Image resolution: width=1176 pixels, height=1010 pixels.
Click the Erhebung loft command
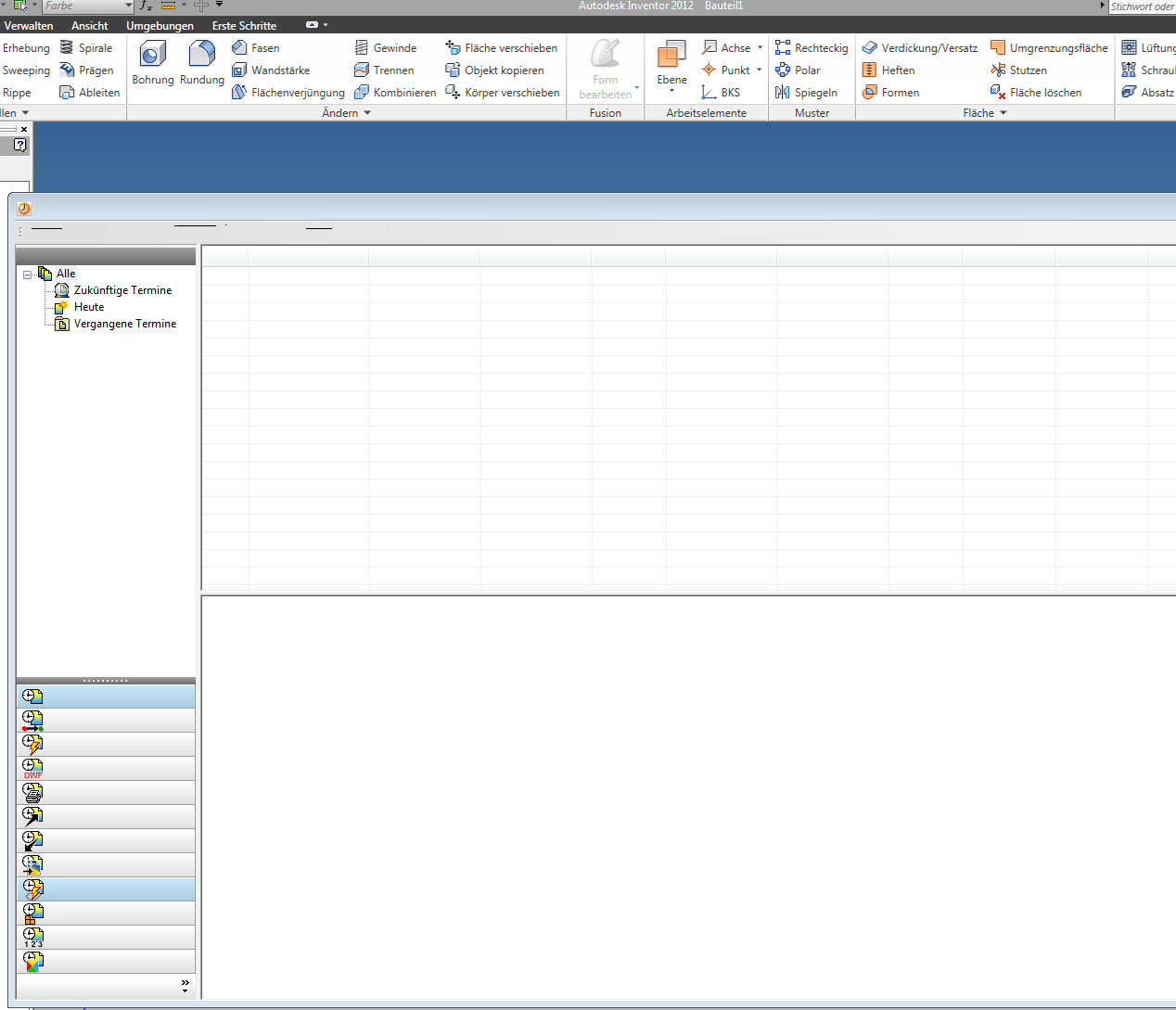tap(26, 47)
